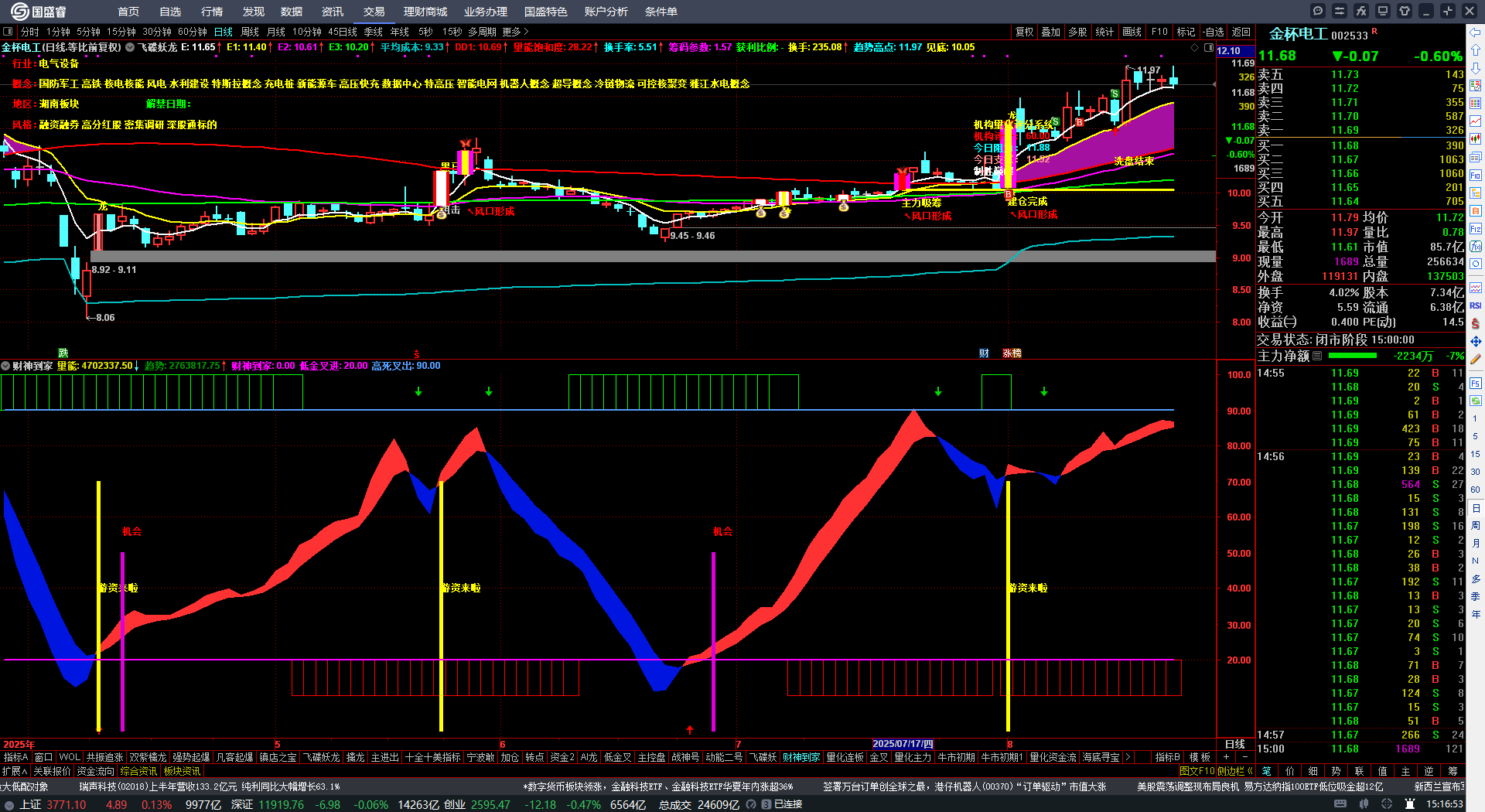Screen dimensions: 1485x812
Task: Click the gear icon beside 飞碟妖龙 label
Action: [x=130, y=47]
